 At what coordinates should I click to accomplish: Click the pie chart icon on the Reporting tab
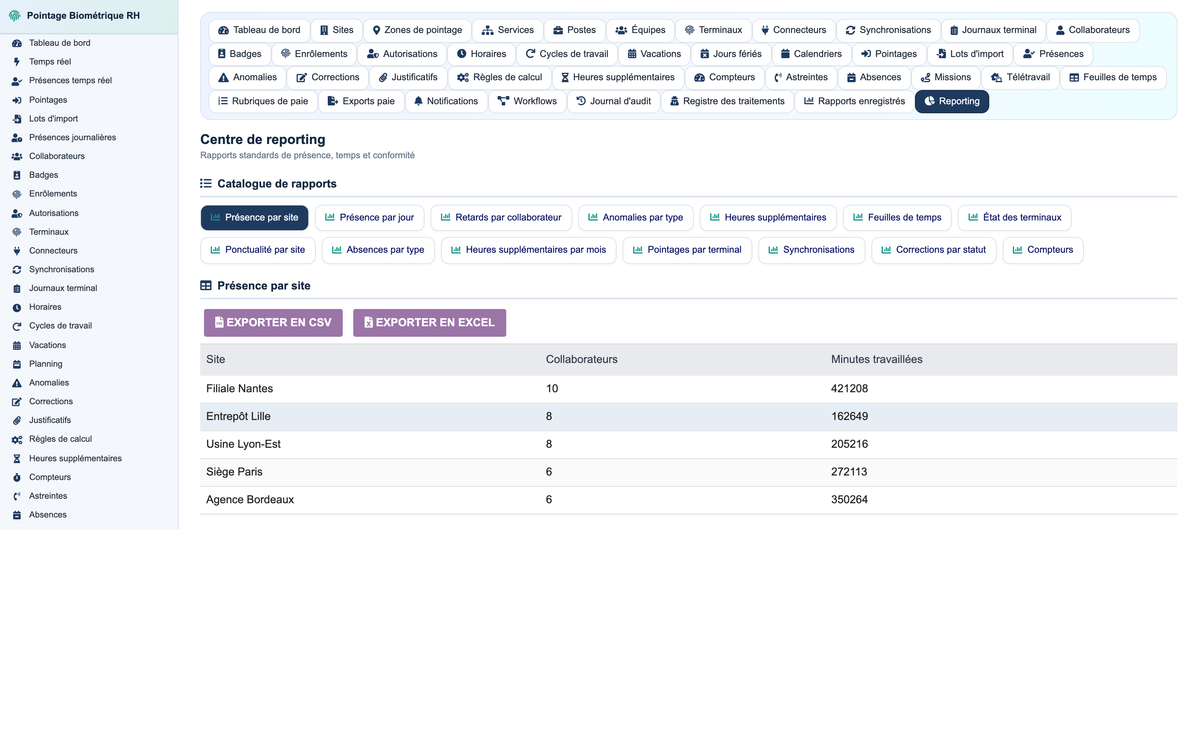(x=930, y=101)
